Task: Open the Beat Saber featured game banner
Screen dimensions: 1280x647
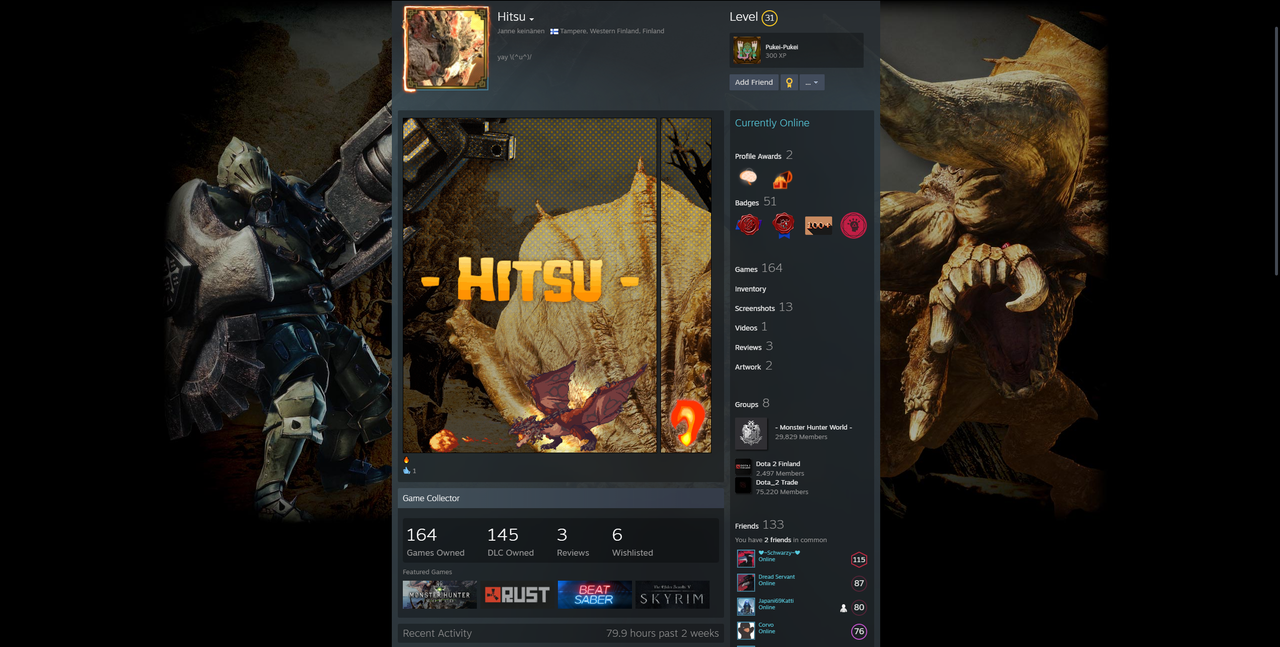Action: tap(595, 595)
